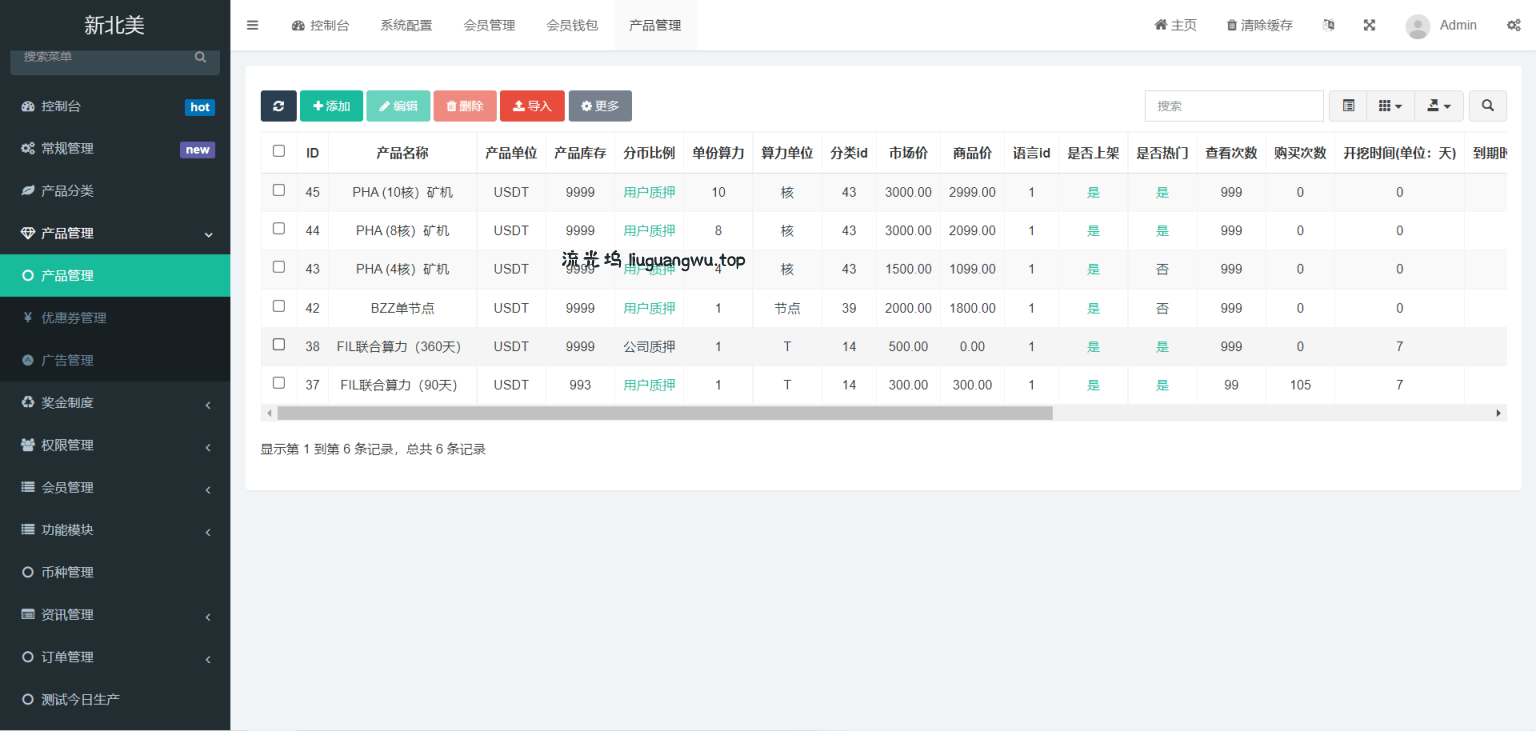Click the horizontal table scrollbar
Image resolution: width=1536 pixels, height=731 pixels.
(664, 413)
